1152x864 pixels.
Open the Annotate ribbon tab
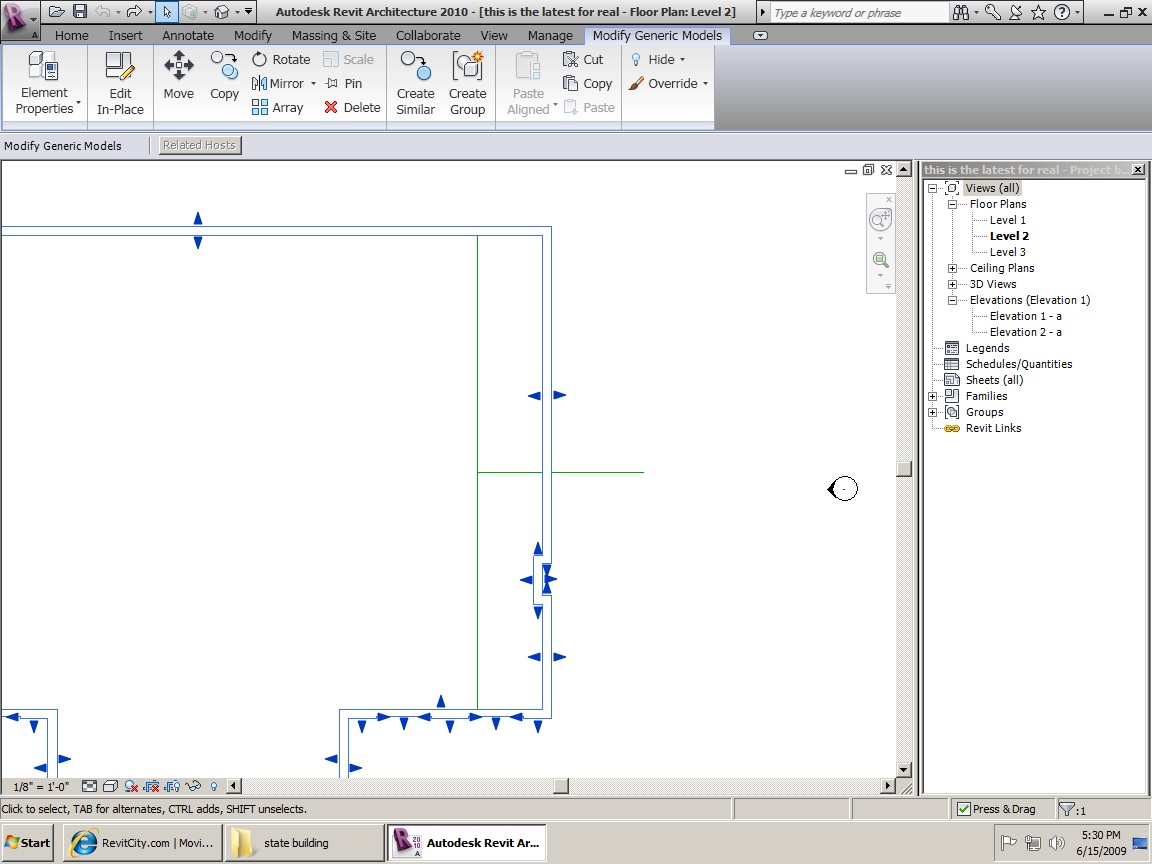(188, 35)
